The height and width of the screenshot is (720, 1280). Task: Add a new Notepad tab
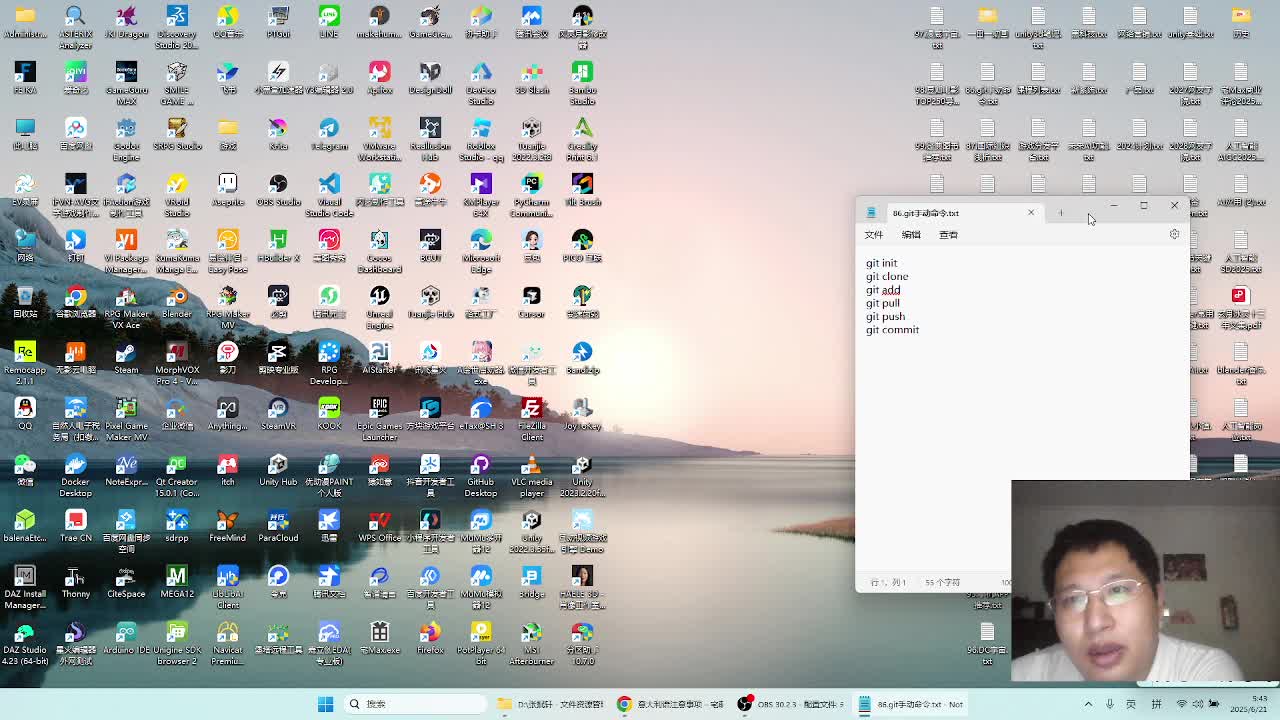[1061, 213]
